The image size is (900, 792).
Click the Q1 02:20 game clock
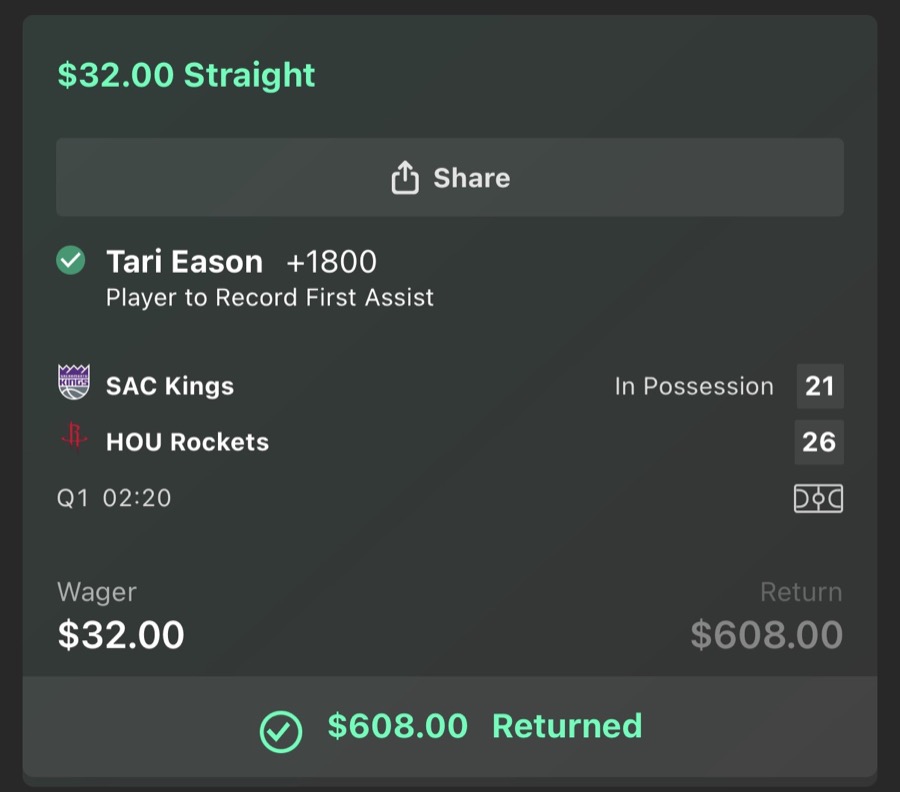tap(115, 498)
